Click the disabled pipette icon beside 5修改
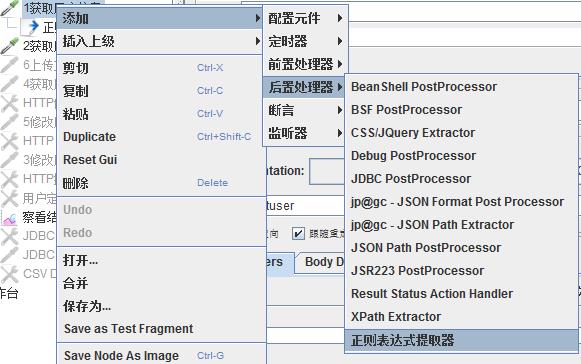Viewport: 581px width, 364px height. (x=9, y=122)
